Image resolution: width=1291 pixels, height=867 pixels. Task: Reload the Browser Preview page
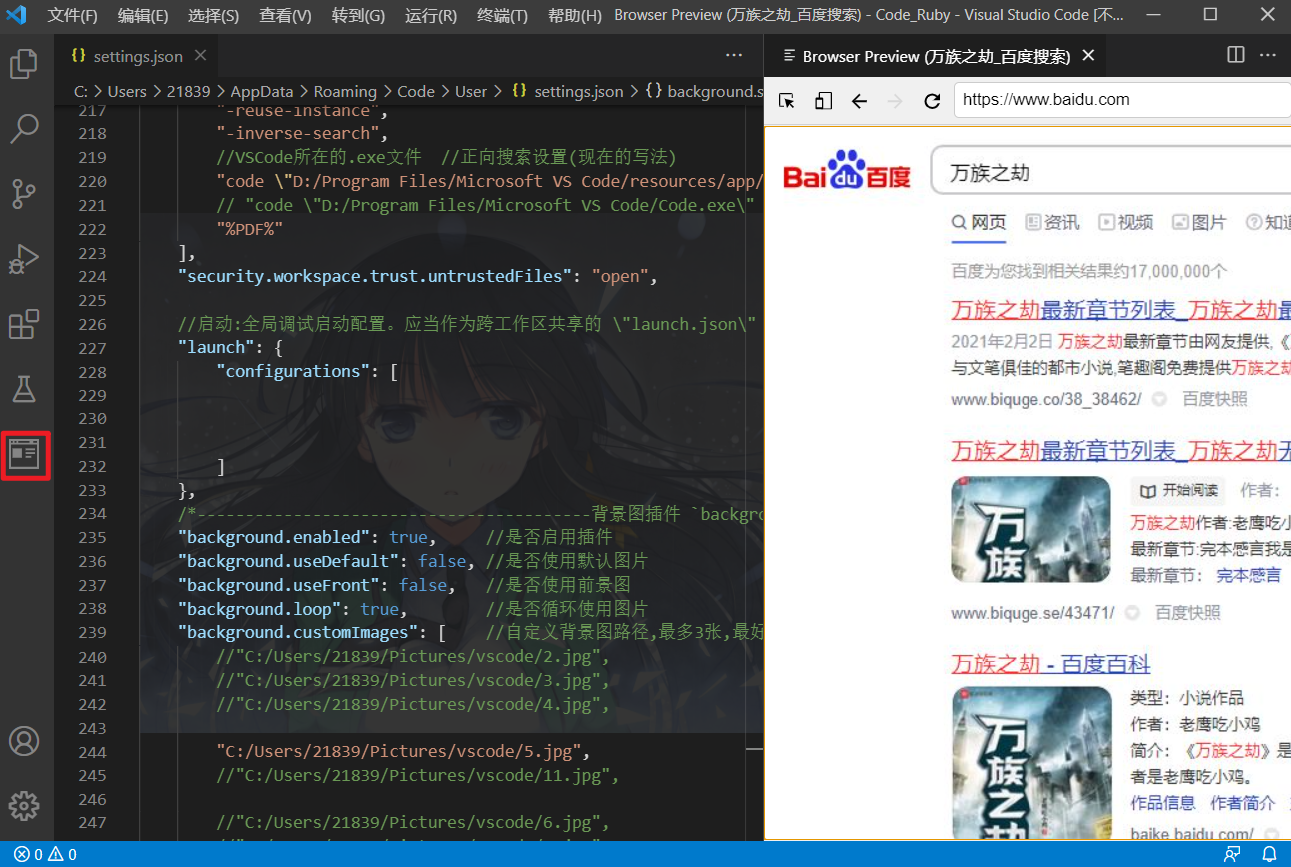[932, 100]
